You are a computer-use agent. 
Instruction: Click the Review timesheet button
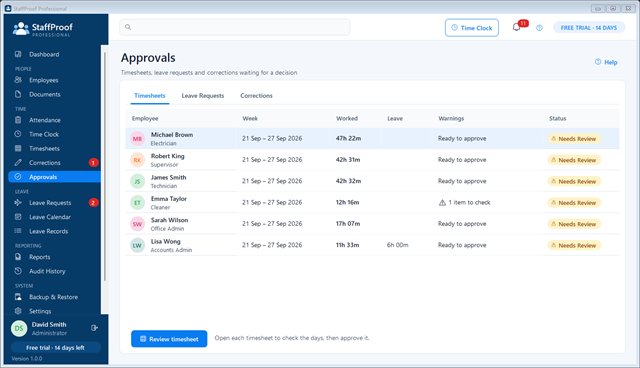coord(169,339)
